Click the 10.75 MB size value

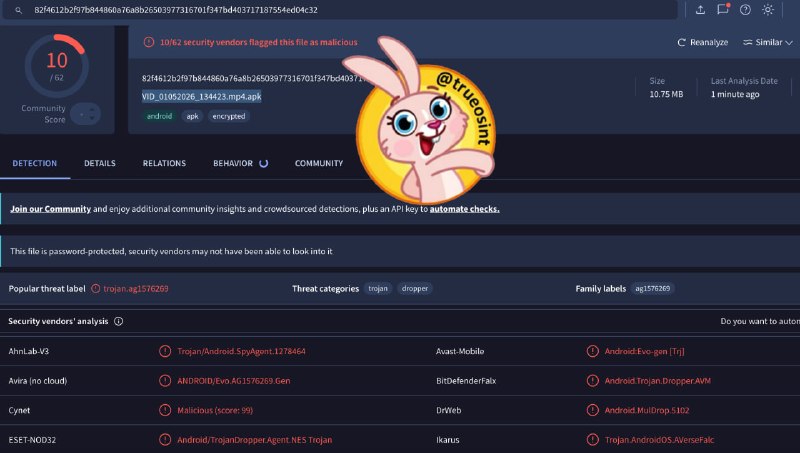[666, 94]
